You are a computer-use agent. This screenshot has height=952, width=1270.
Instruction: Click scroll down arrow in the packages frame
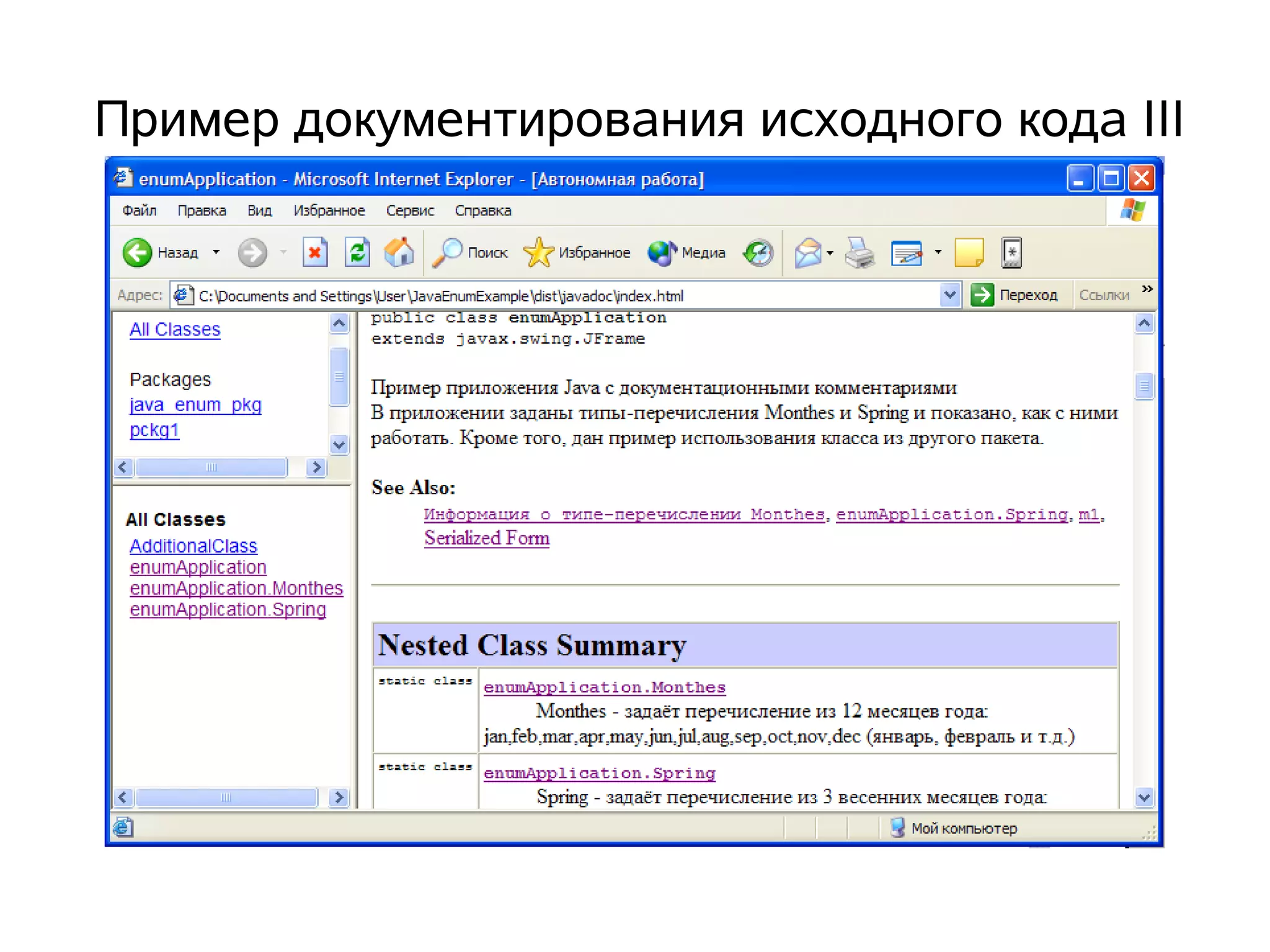[x=339, y=445]
